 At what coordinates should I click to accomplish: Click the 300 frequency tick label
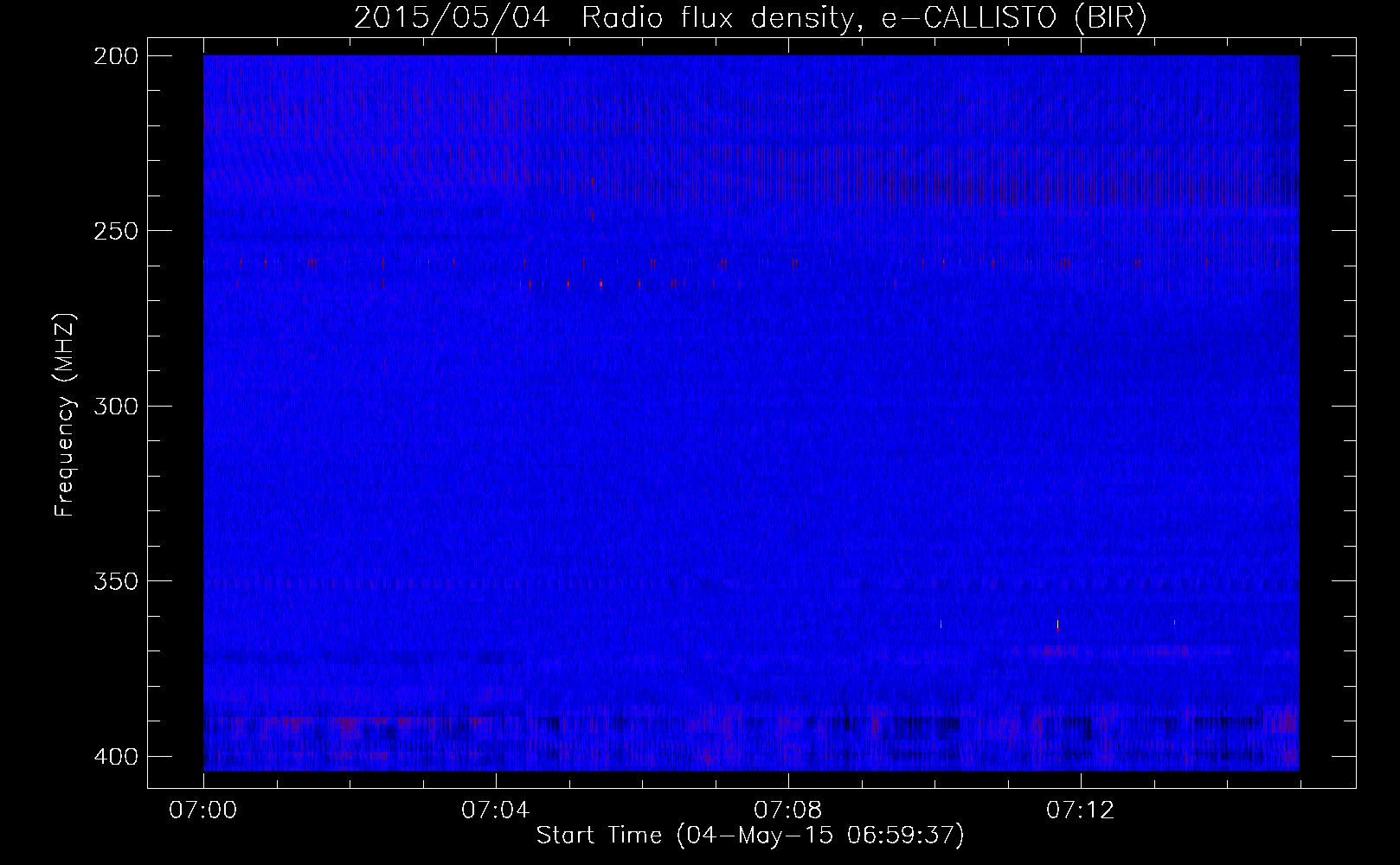(115, 406)
